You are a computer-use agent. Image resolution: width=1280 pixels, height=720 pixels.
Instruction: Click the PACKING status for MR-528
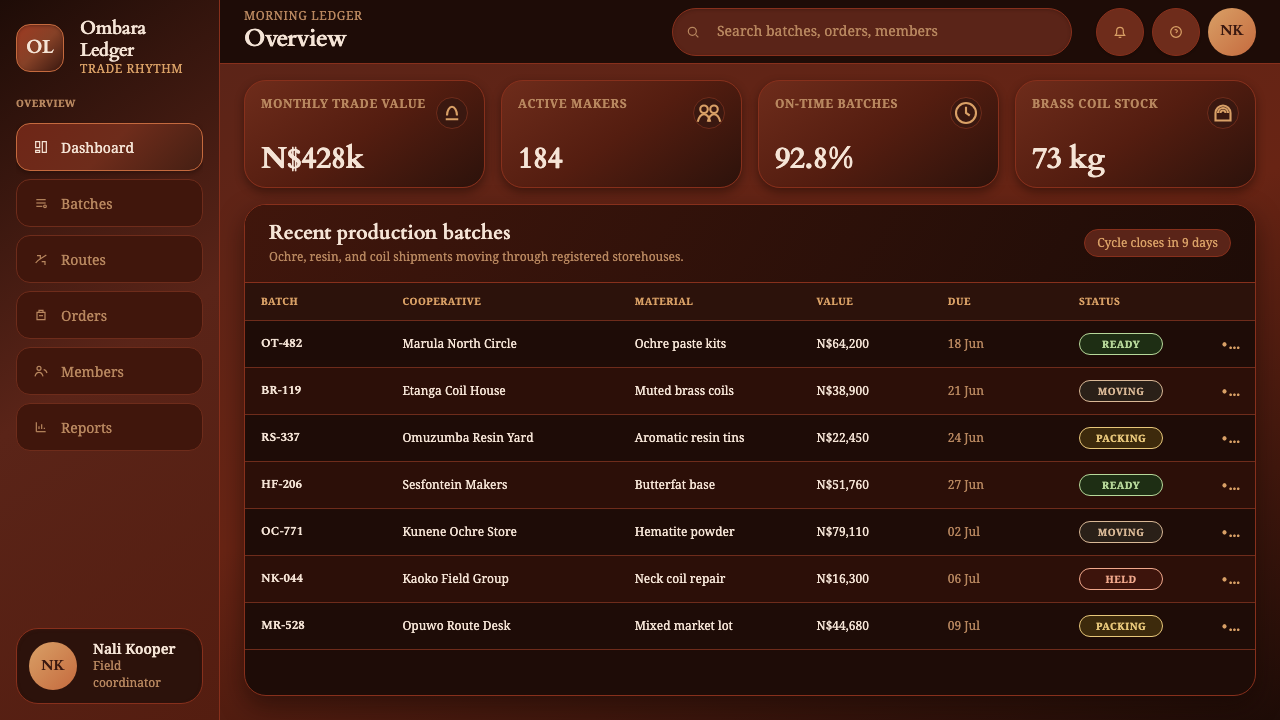coord(1120,626)
